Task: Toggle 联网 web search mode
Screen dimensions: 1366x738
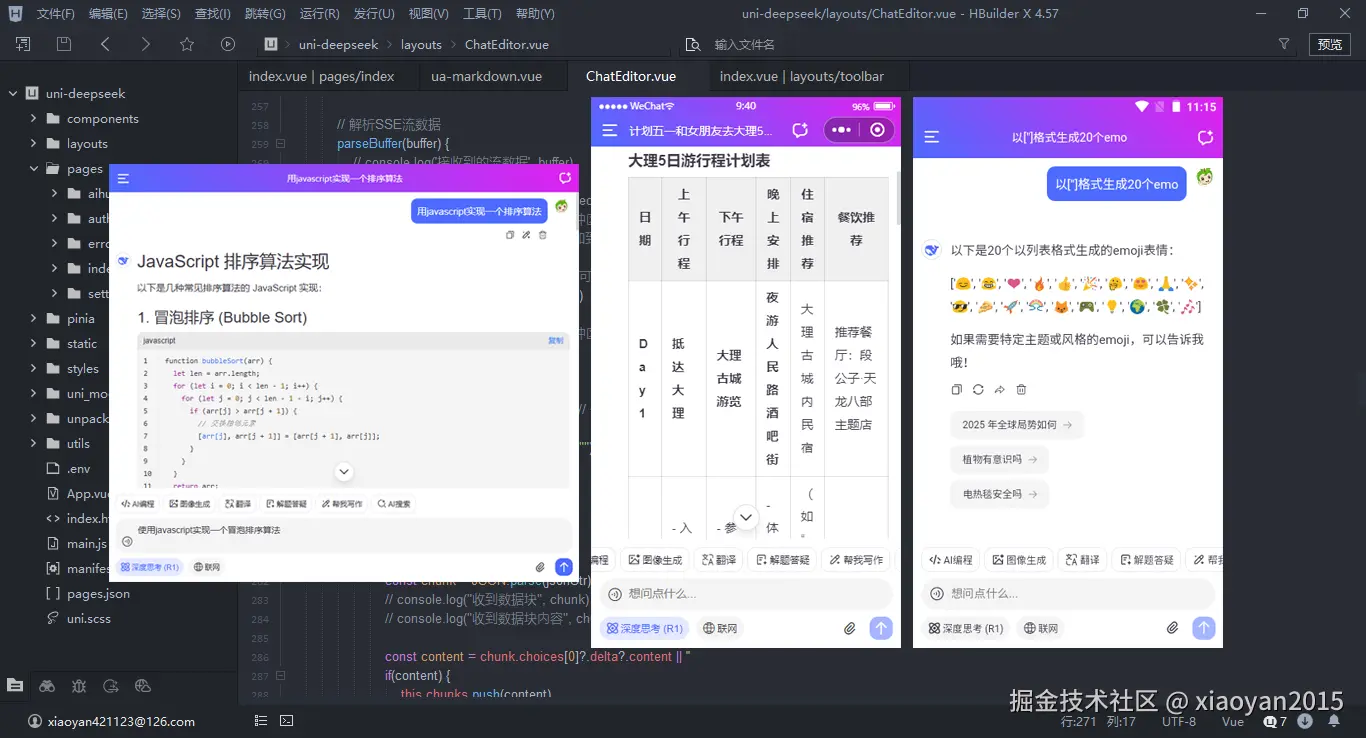Action: 1040,628
